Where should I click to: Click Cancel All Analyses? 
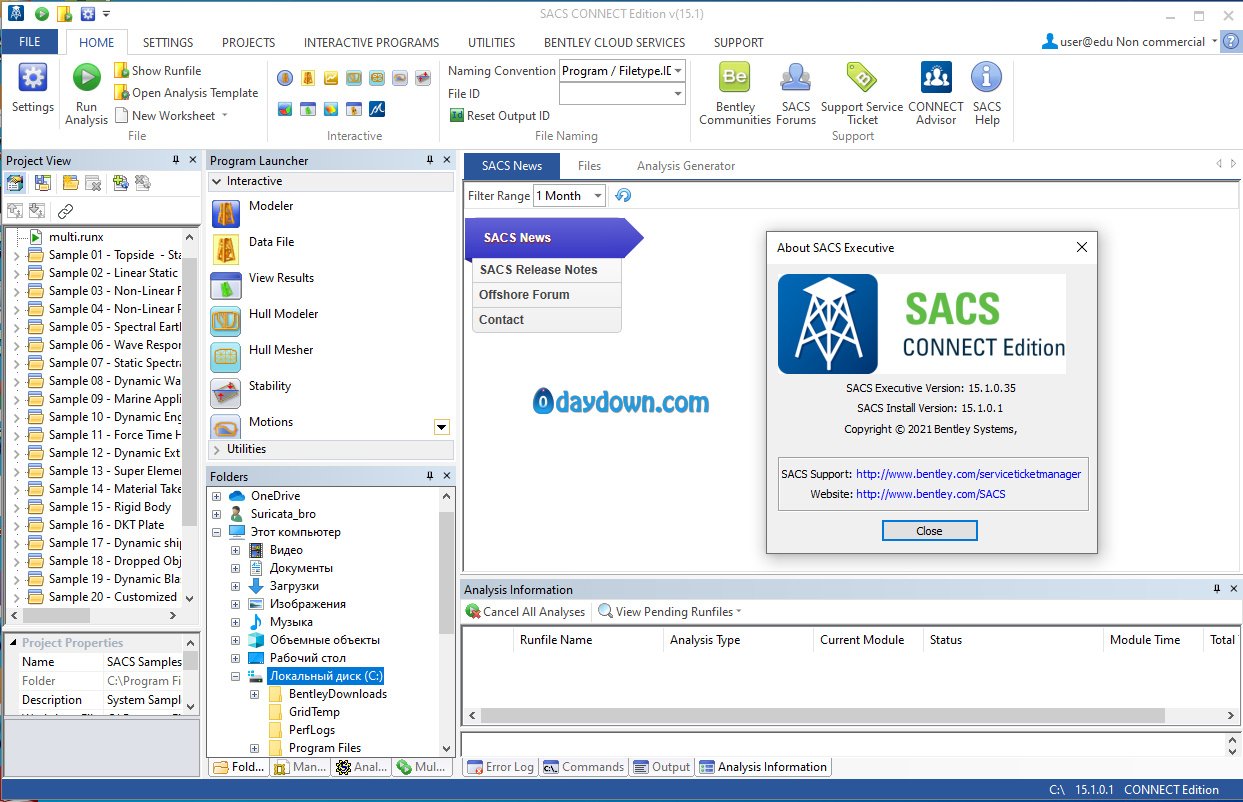[525, 611]
